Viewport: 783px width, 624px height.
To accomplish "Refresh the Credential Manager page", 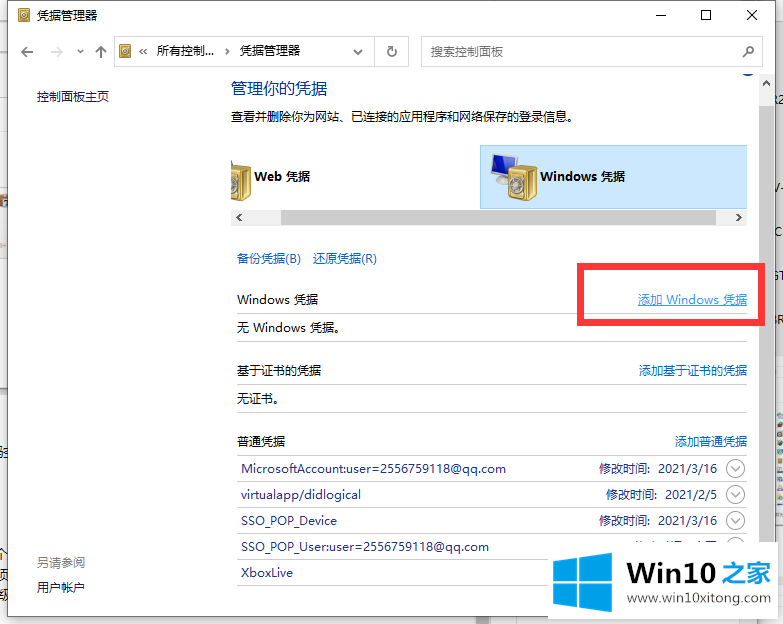I will click(x=391, y=52).
